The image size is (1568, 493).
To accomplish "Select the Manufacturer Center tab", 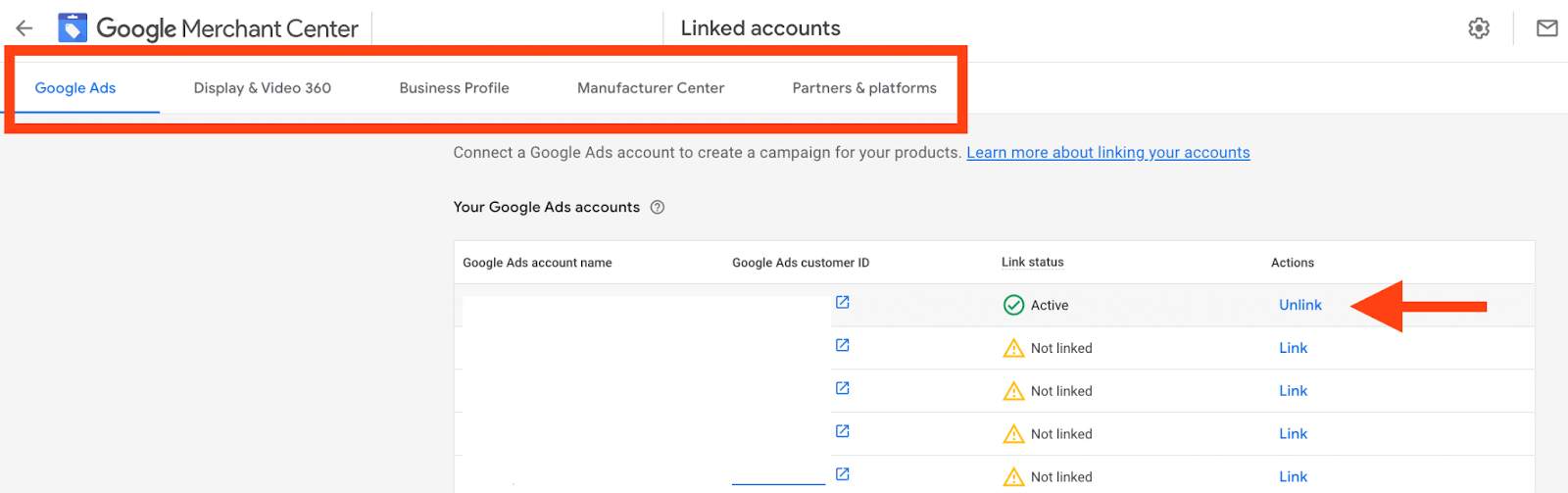I will tap(651, 88).
